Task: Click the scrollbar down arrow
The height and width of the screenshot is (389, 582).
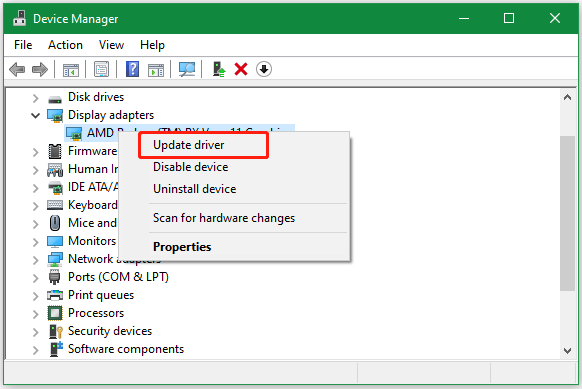Action: coord(567,350)
